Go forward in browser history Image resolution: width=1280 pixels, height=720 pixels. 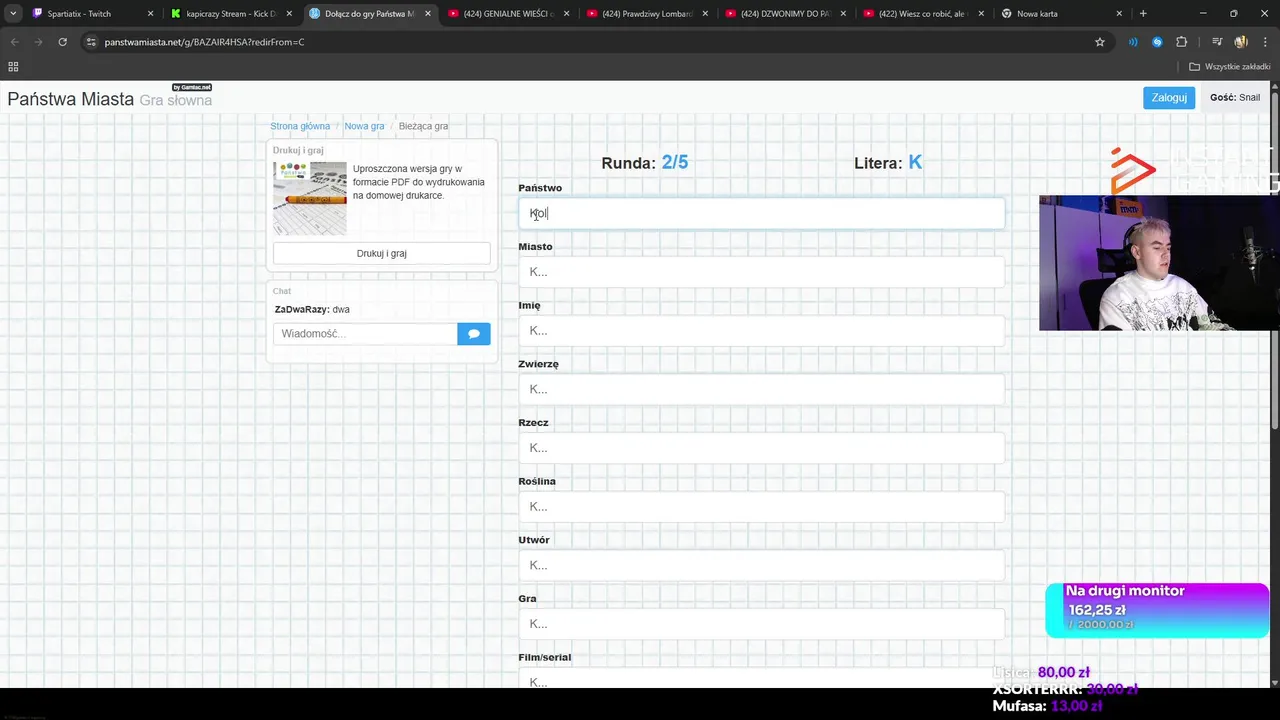pos(38,42)
